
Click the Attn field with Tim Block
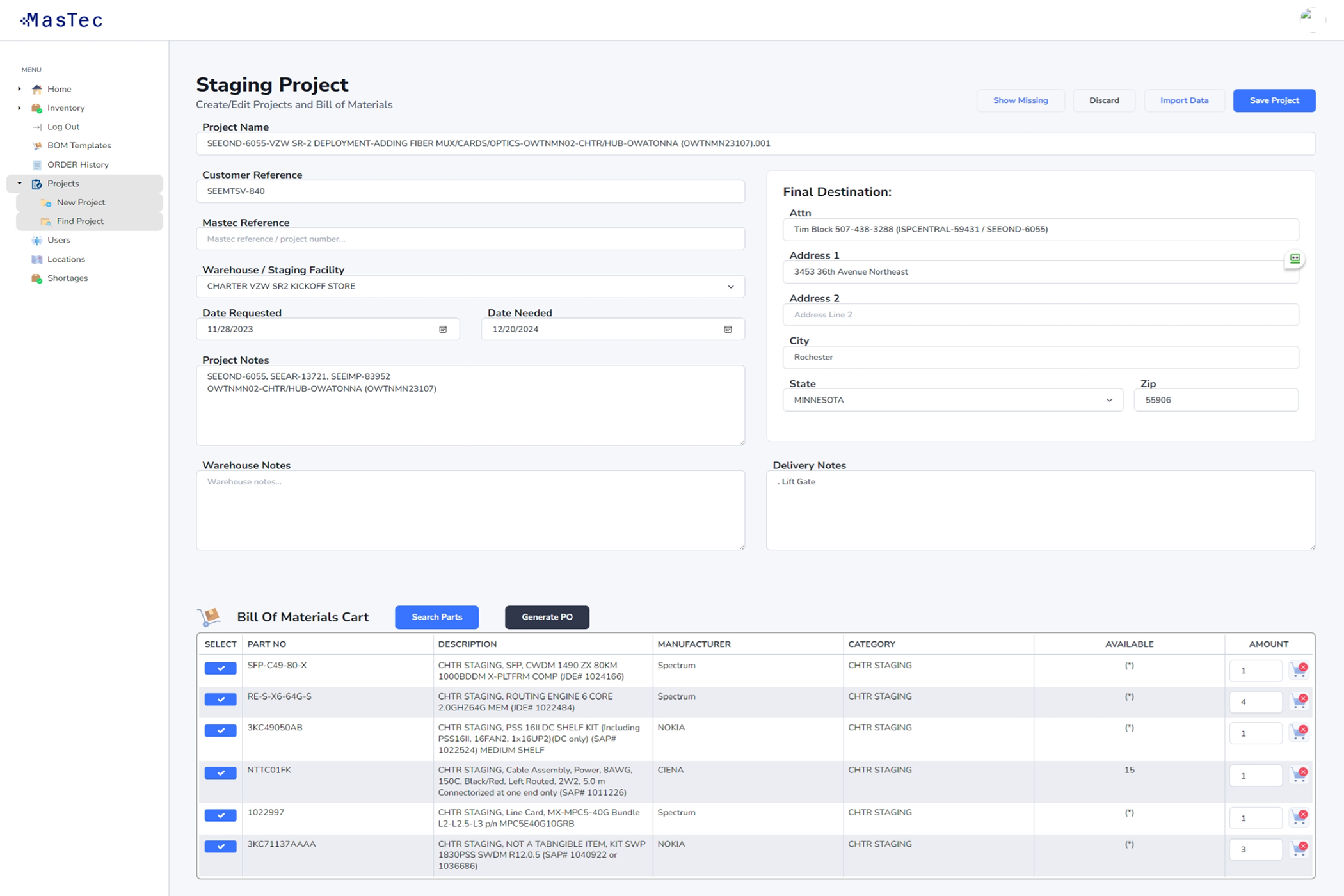pos(1041,229)
